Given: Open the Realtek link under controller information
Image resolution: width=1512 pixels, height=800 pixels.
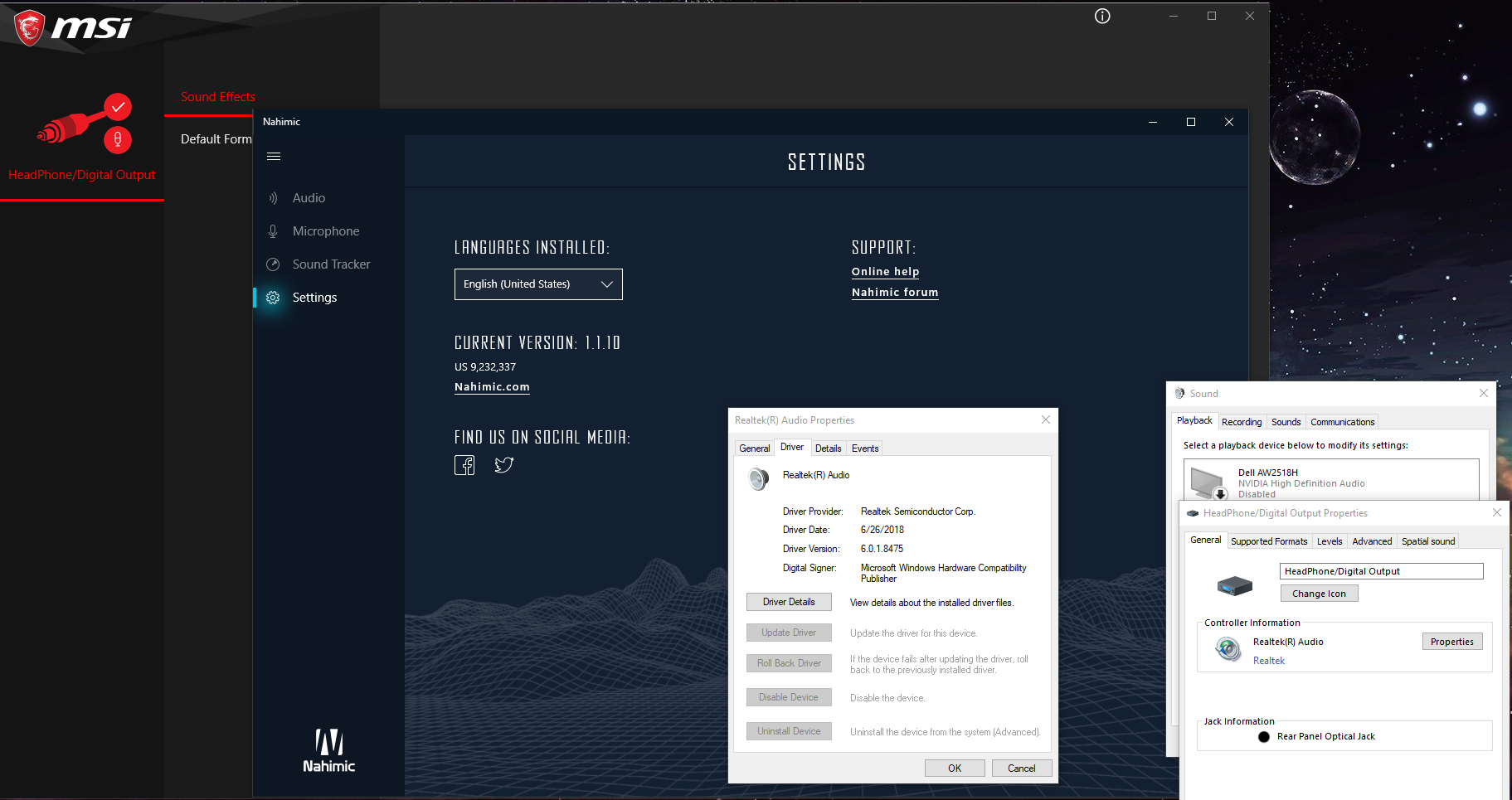Looking at the screenshot, I should (1269, 661).
